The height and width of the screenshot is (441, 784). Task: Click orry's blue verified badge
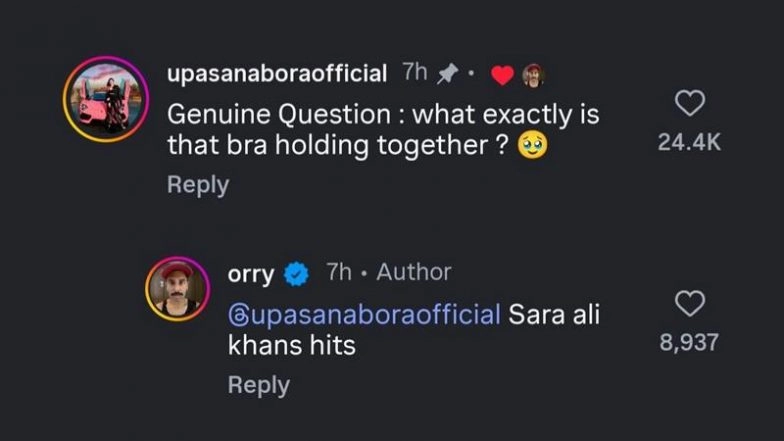click(x=296, y=273)
